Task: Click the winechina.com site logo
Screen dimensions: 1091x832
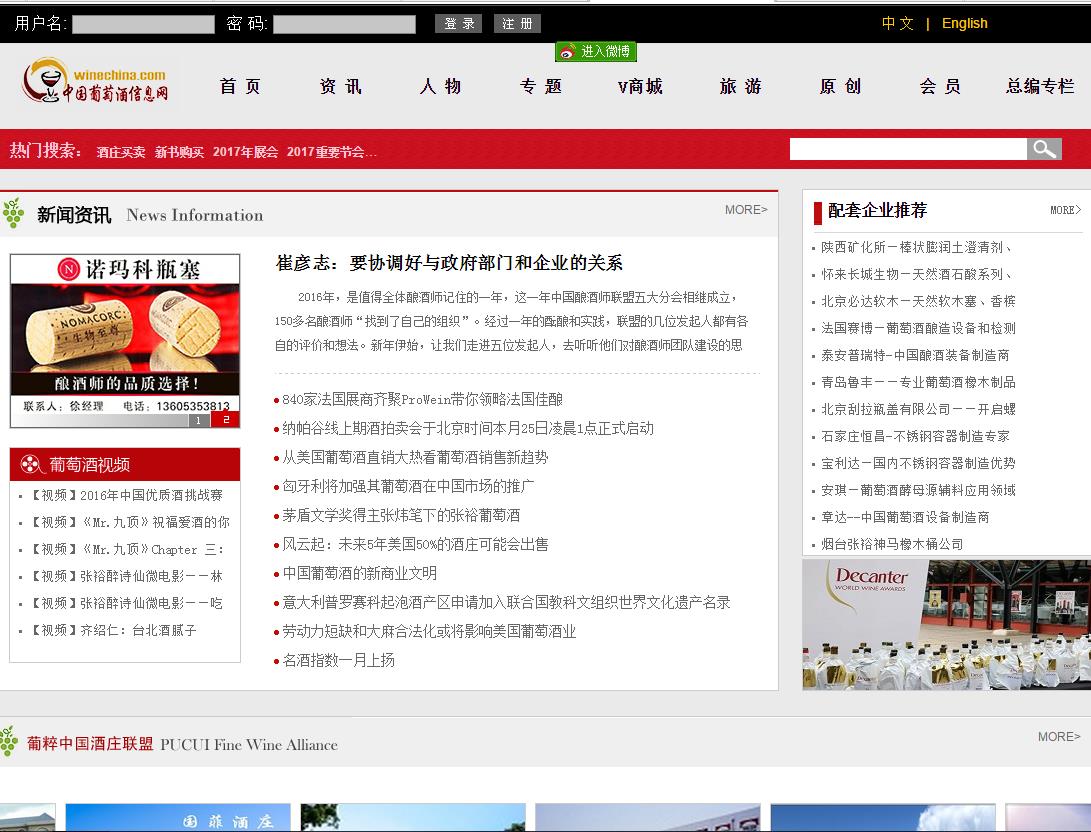Action: pyautogui.click(x=95, y=81)
